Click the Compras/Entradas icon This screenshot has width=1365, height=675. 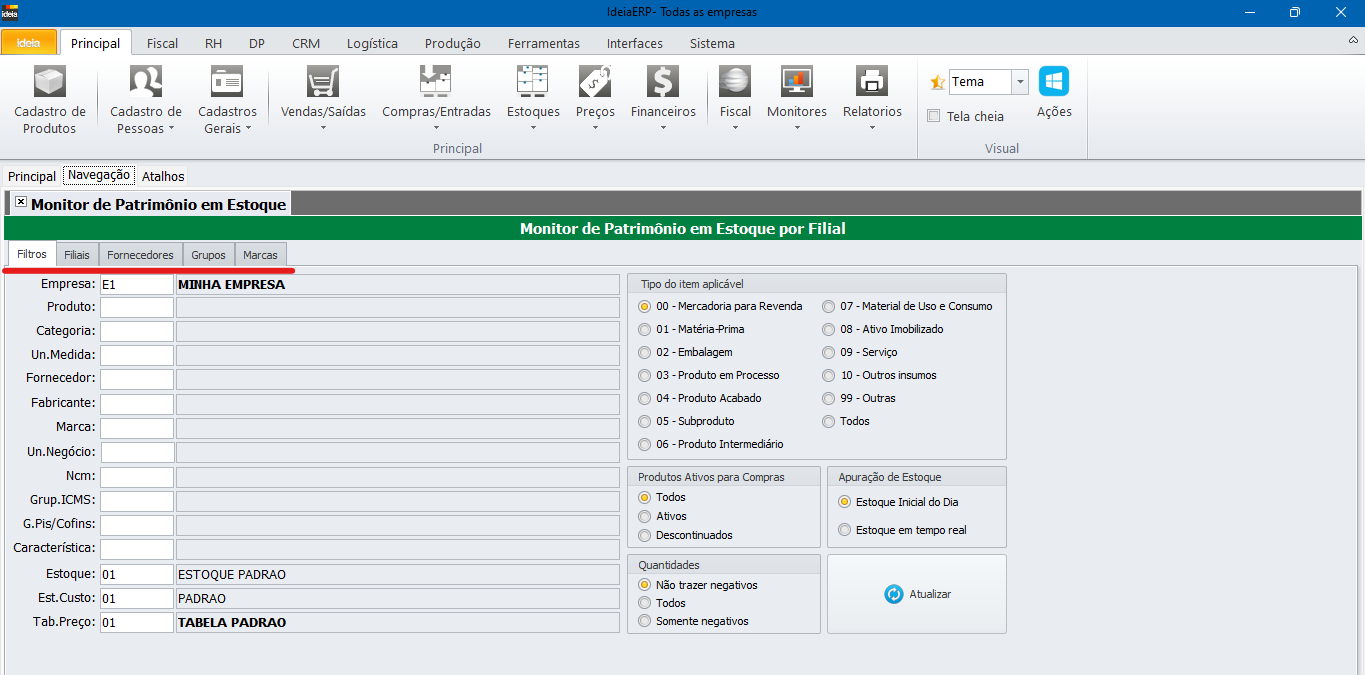[x=436, y=82]
